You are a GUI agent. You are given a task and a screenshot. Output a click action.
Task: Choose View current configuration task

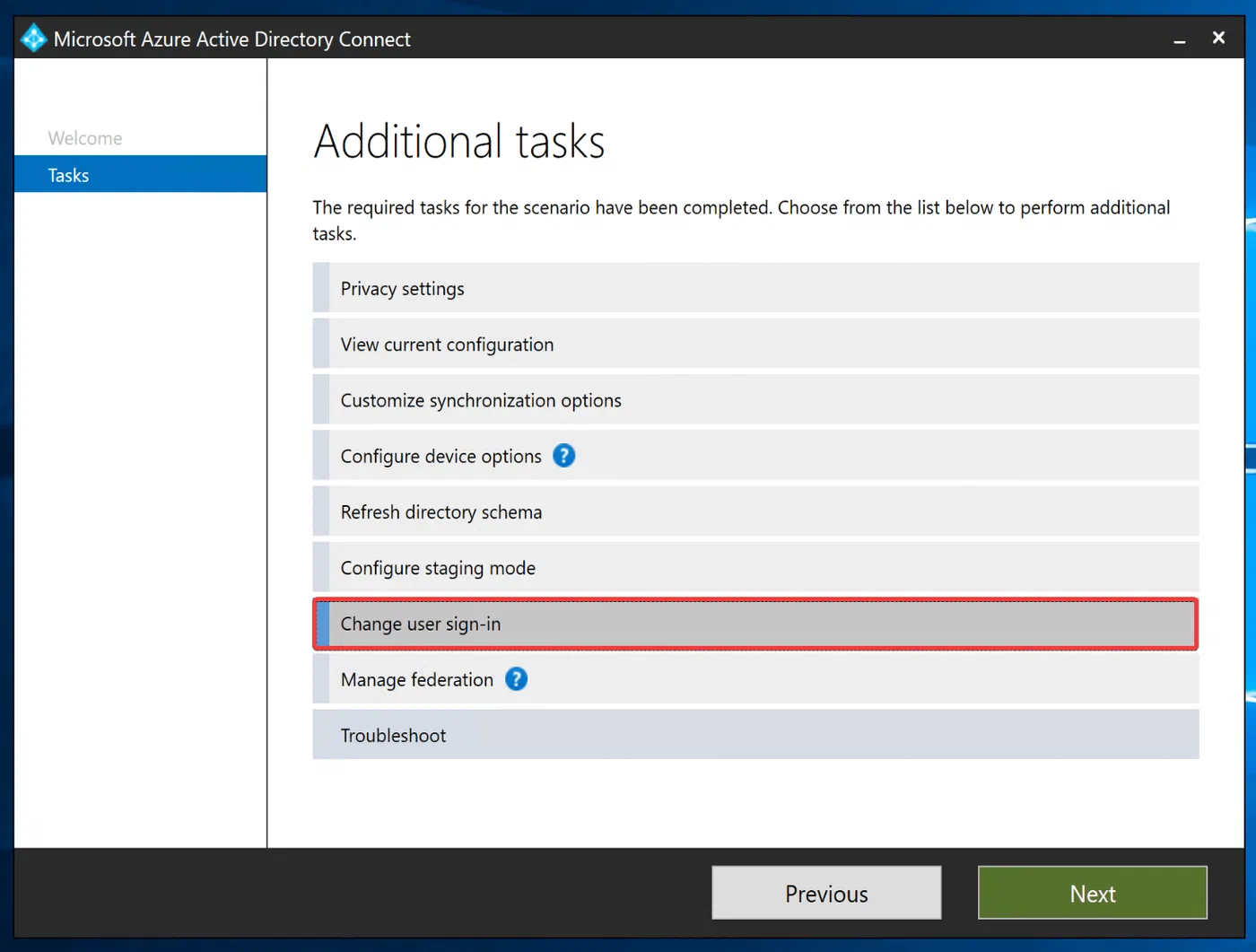(755, 344)
